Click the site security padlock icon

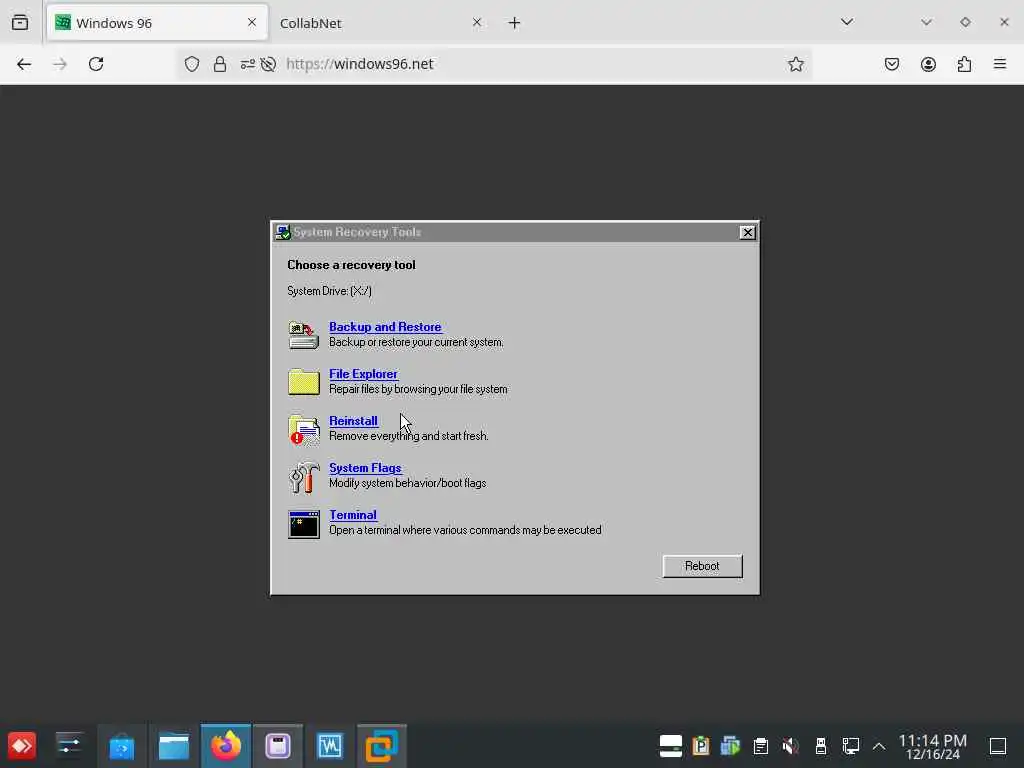pyautogui.click(x=220, y=64)
